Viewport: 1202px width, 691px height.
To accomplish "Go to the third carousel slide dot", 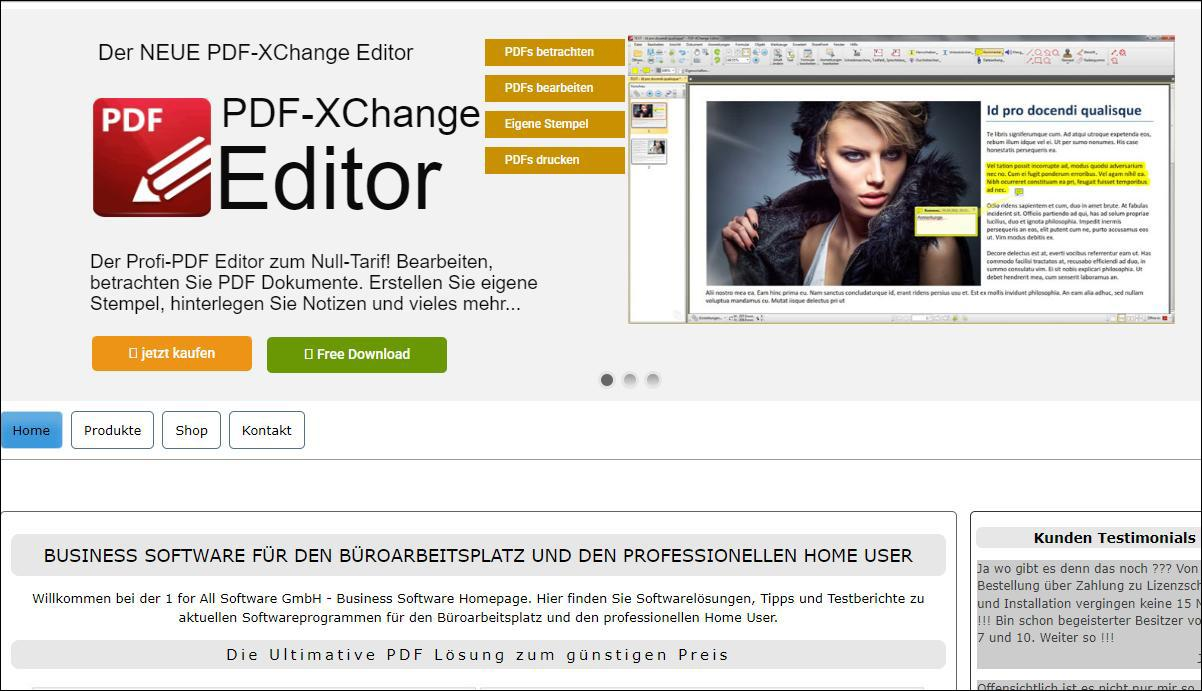I will (x=653, y=380).
